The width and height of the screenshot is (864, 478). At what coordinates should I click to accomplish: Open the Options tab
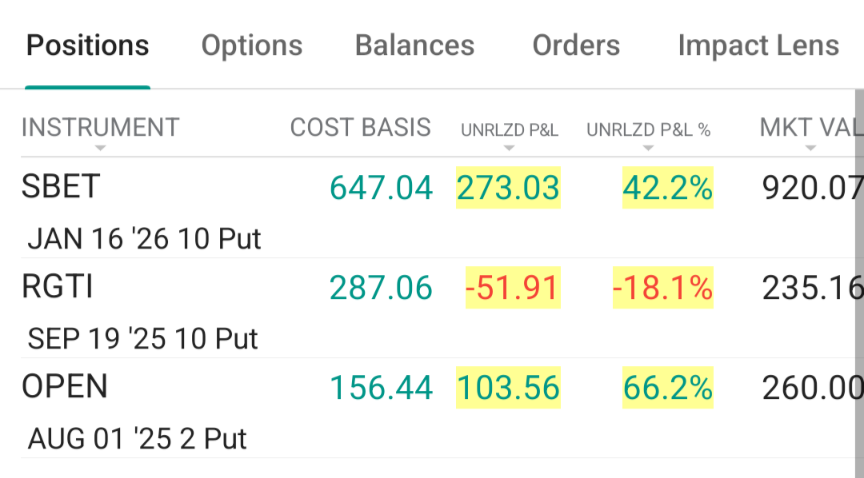point(252,46)
